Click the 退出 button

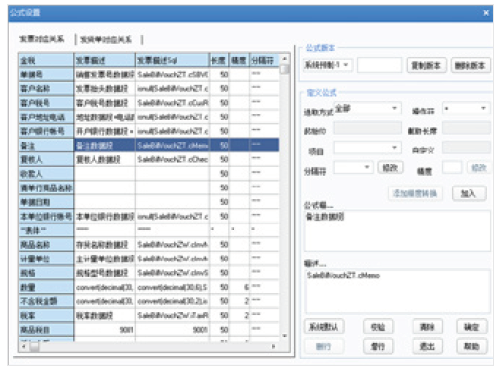(x=427, y=347)
